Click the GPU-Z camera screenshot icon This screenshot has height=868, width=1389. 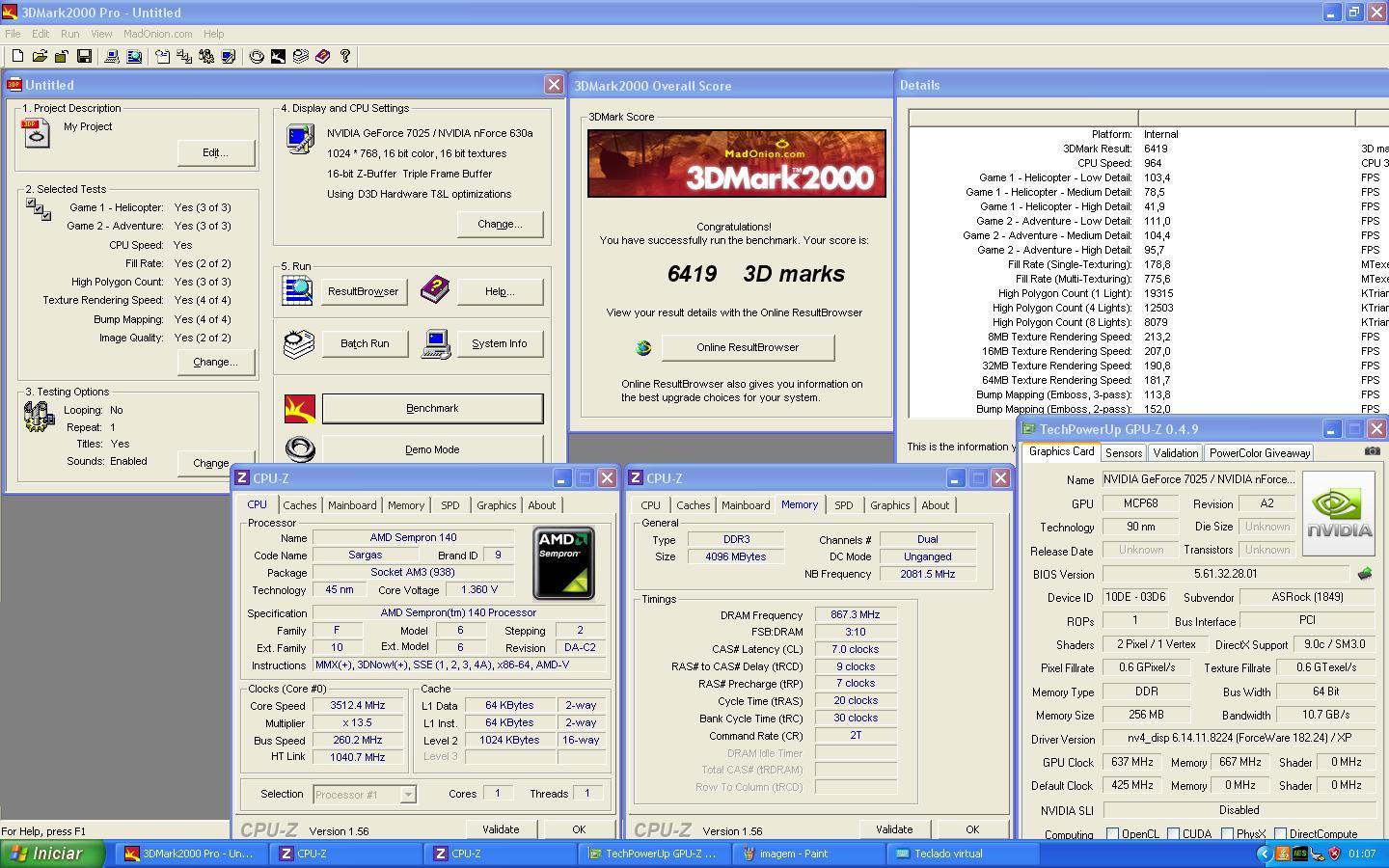tap(1372, 451)
